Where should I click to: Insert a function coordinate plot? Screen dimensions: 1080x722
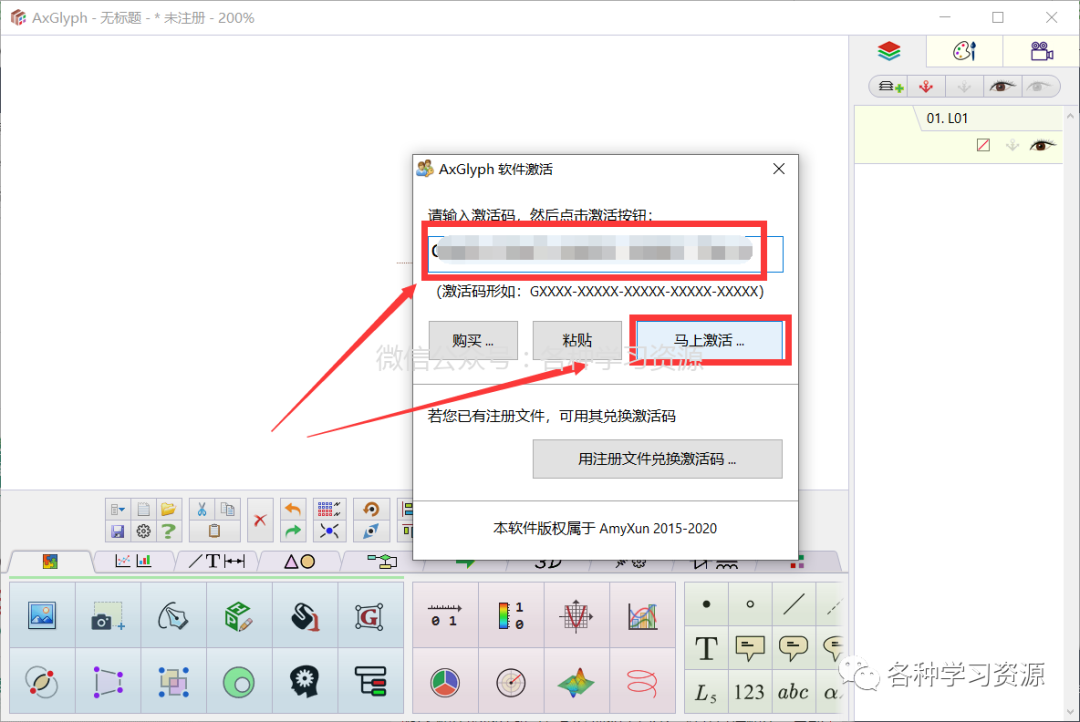pyautogui.click(x=577, y=615)
